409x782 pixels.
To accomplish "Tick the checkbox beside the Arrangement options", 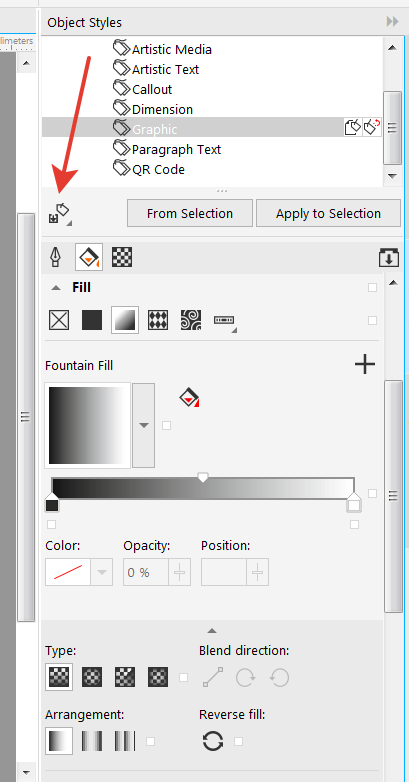I will [x=150, y=742].
